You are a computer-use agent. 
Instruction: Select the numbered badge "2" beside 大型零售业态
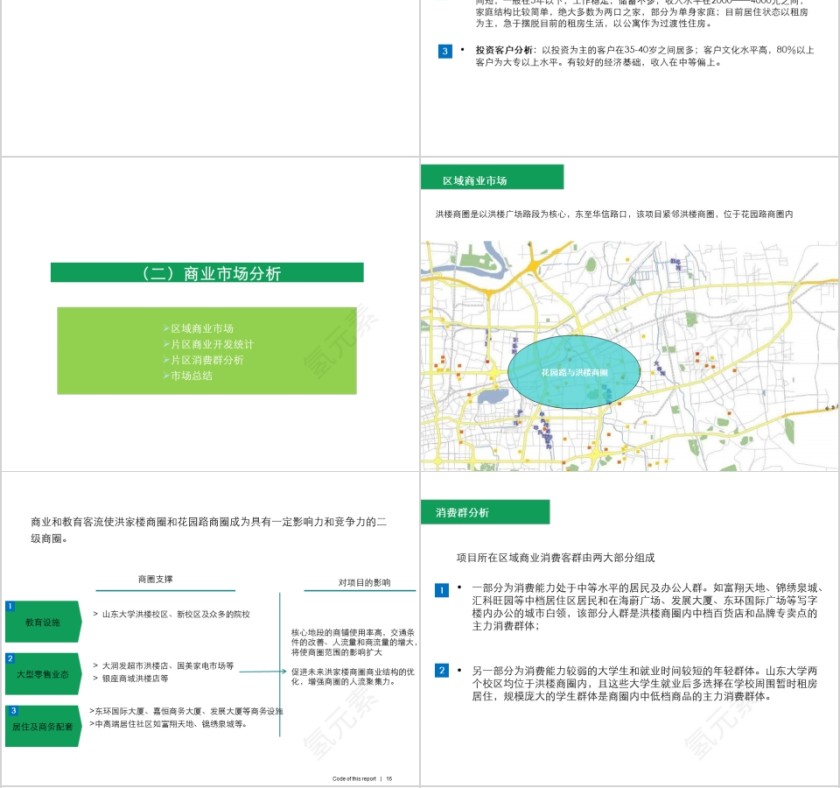click(x=10, y=656)
